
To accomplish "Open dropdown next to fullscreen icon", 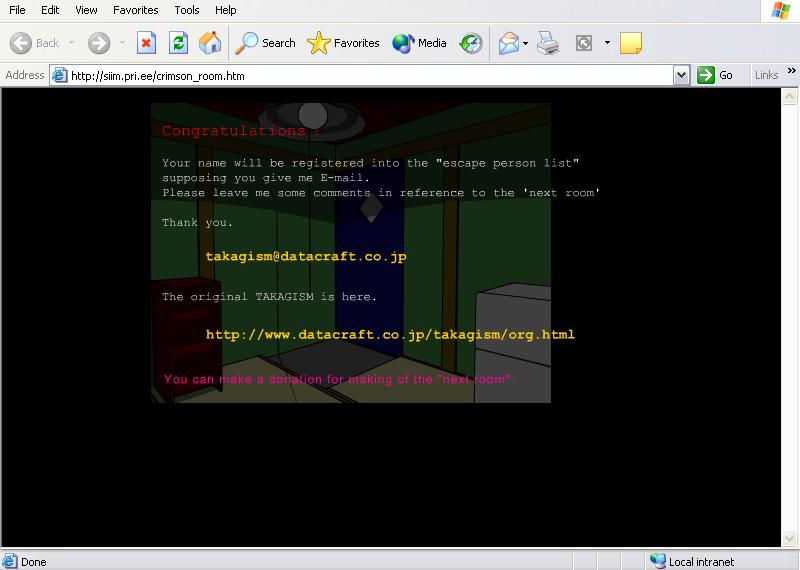I will [607, 43].
